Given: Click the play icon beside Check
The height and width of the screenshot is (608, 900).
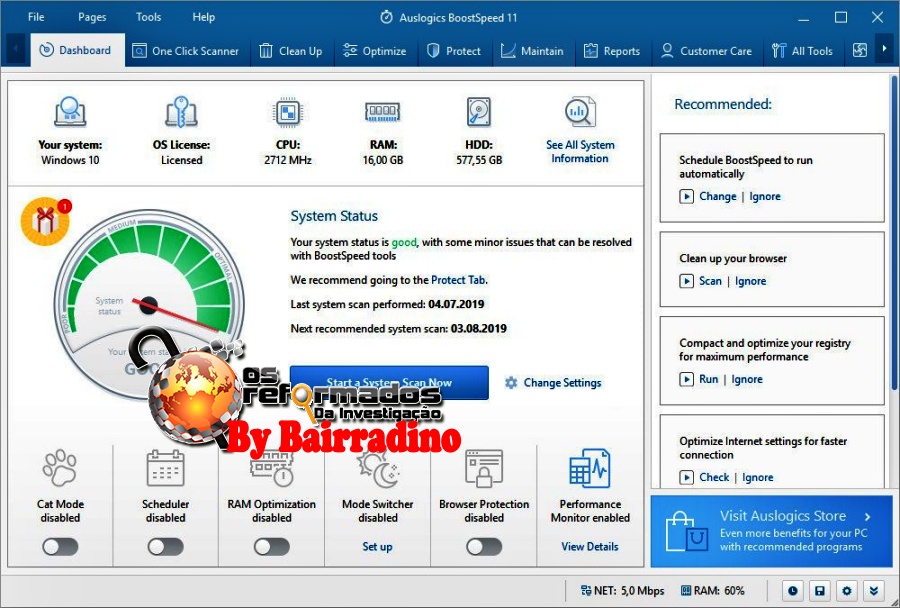Looking at the screenshot, I should [x=686, y=477].
